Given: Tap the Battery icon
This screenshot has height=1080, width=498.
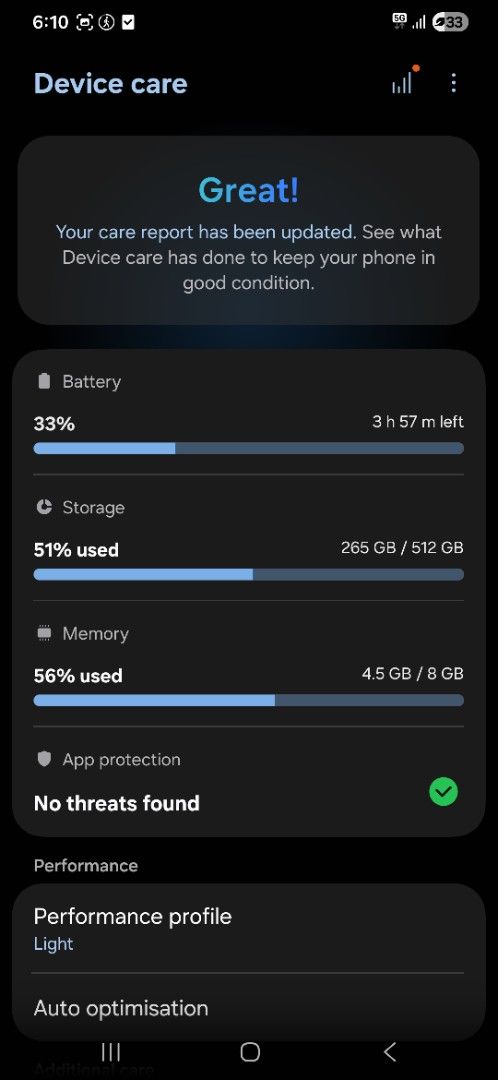Looking at the screenshot, I should pos(44,382).
